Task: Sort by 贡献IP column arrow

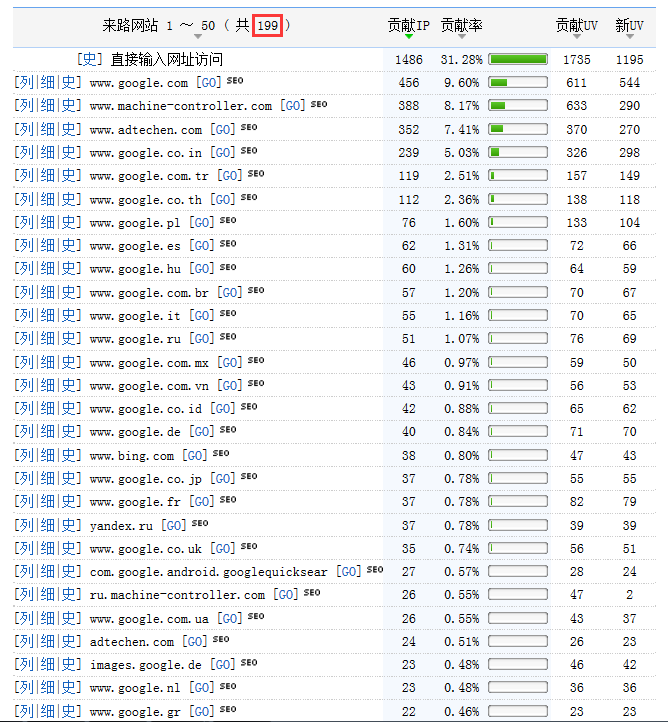Action: pos(409,36)
